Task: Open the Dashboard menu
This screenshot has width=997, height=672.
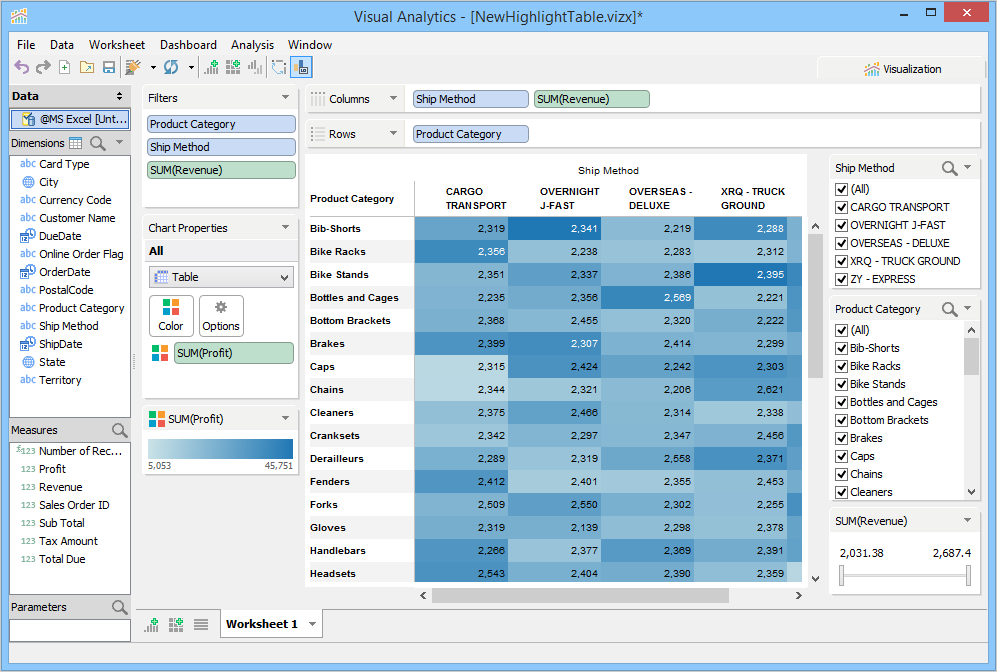Action: (188, 45)
